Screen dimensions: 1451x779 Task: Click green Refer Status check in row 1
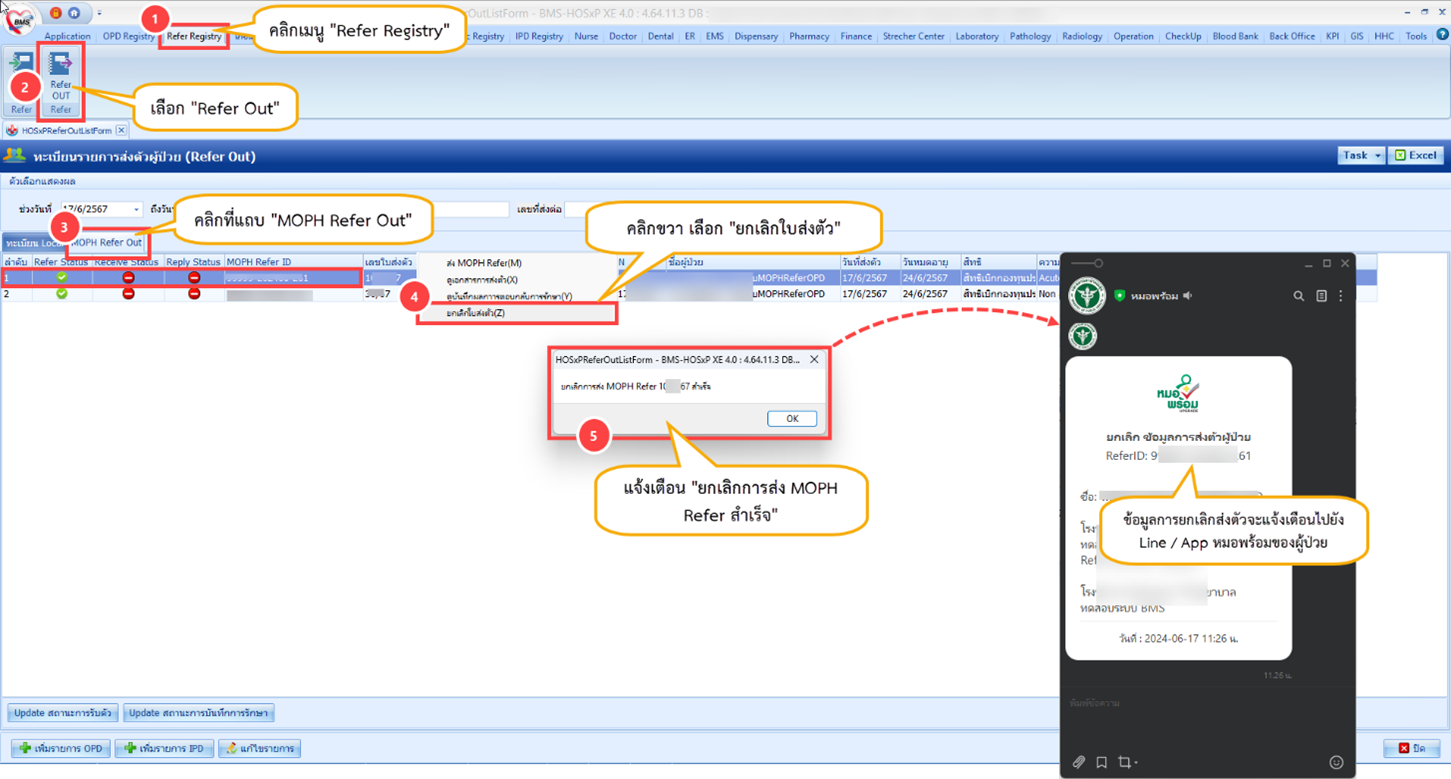click(x=61, y=278)
